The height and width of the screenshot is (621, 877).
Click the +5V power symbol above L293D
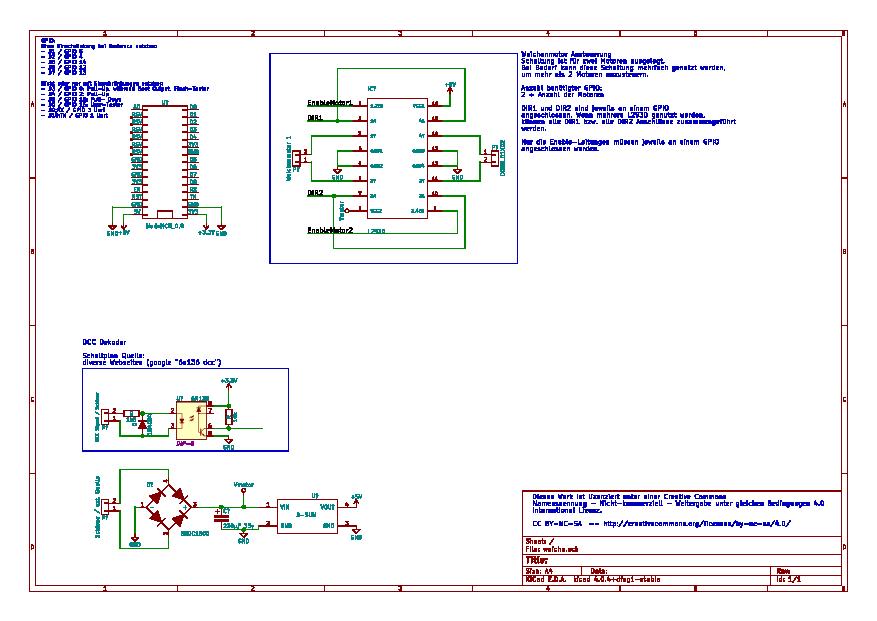[450, 90]
